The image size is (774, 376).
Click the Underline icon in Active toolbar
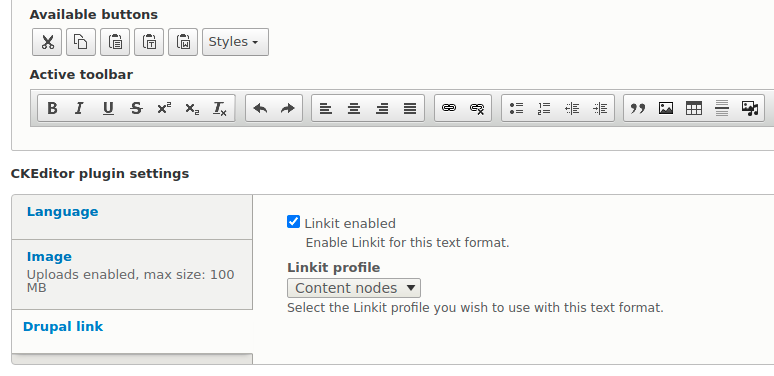108,108
